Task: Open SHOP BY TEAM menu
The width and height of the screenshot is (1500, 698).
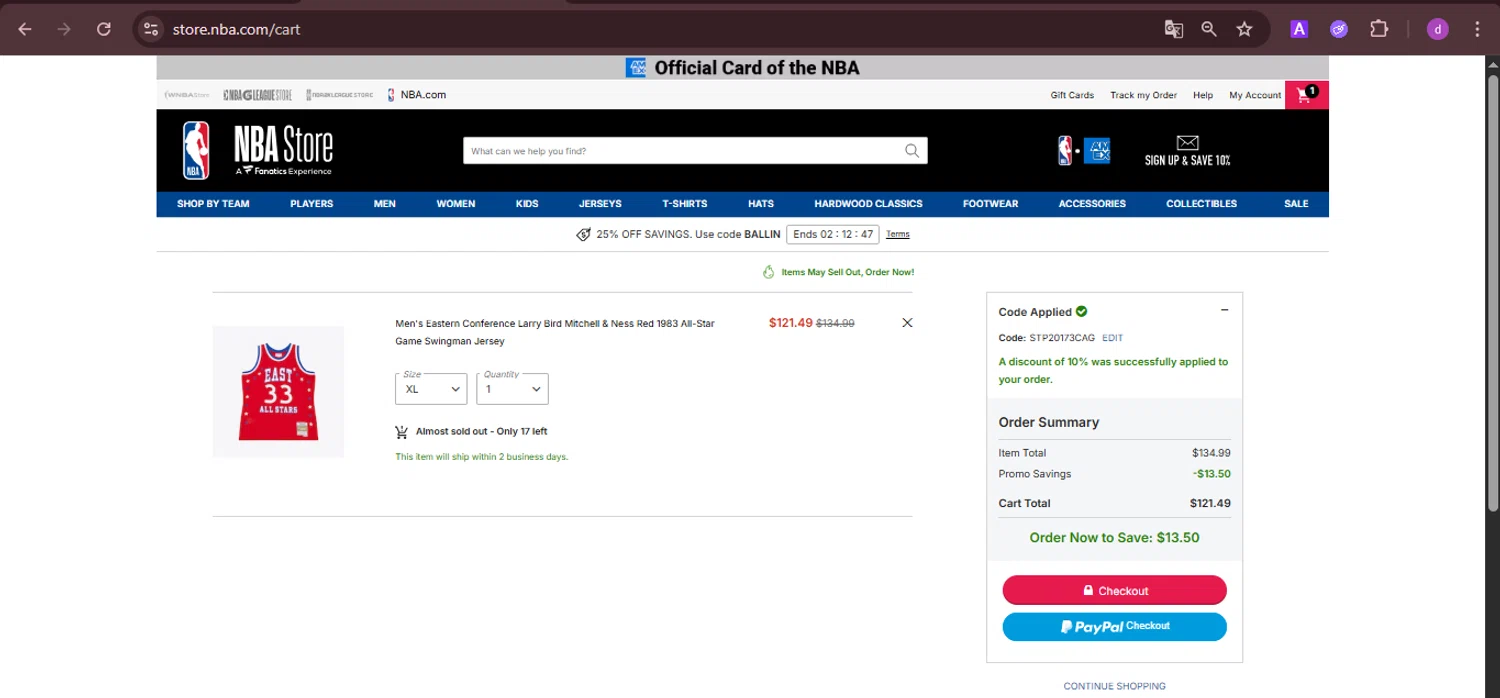Action: (x=213, y=204)
